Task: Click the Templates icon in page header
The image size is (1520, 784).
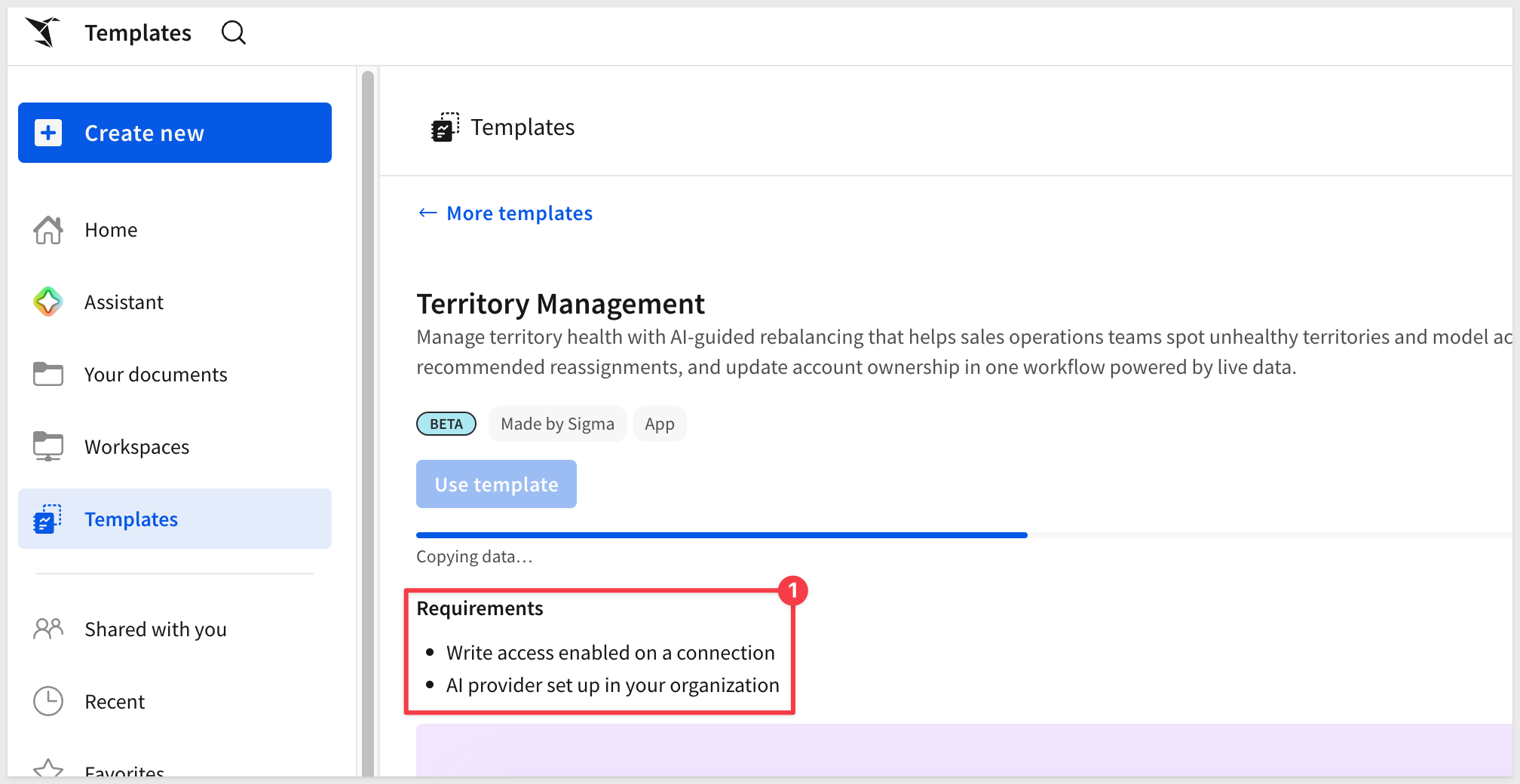Action: click(x=445, y=127)
